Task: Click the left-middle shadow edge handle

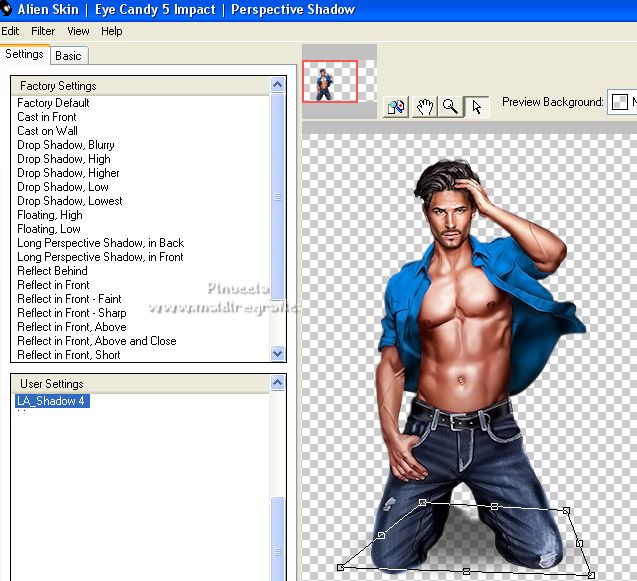Action: tap(381, 535)
